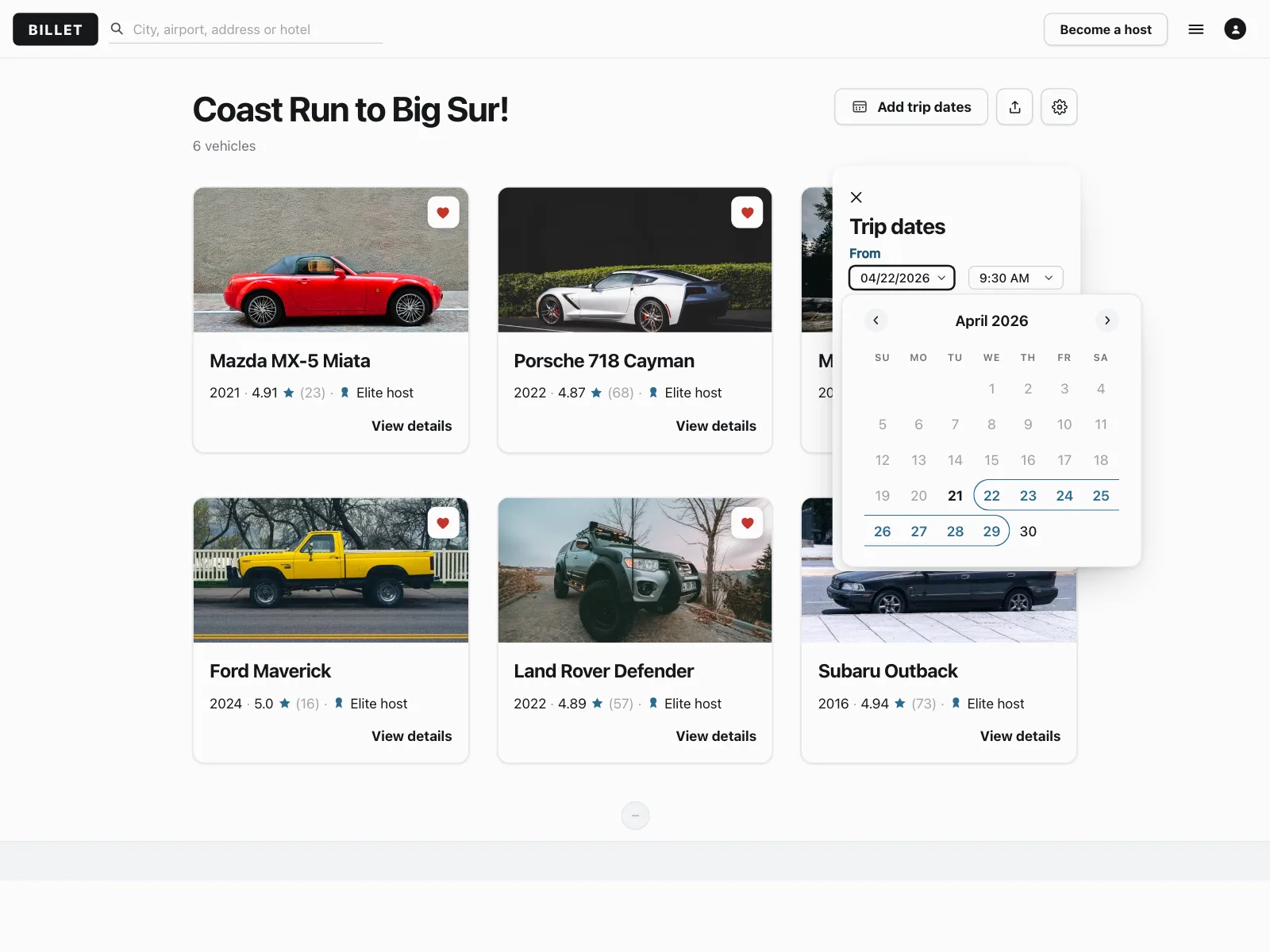Expand the 9:30 AM time dropdown
The width and height of the screenshot is (1270, 952).
(x=1015, y=278)
